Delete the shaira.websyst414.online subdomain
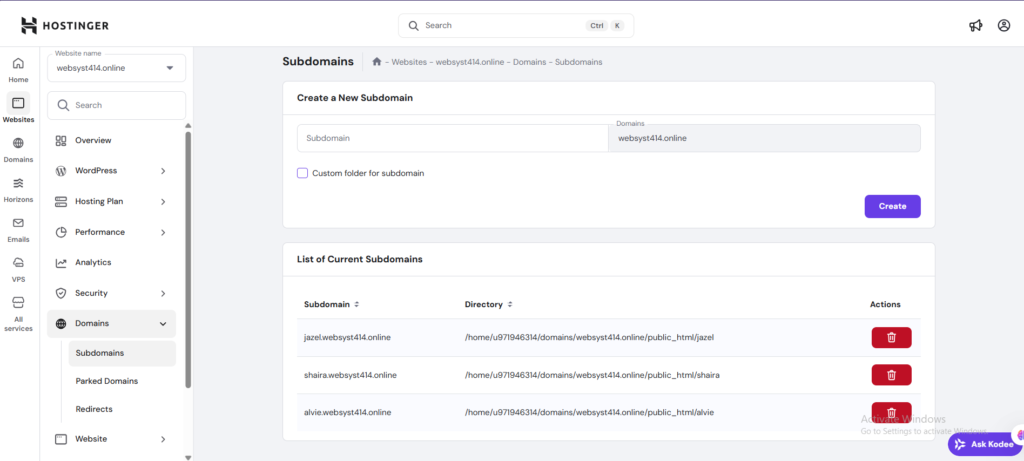Image resolution: width=1024 pixels, height=461 pixels. (891, 375)
